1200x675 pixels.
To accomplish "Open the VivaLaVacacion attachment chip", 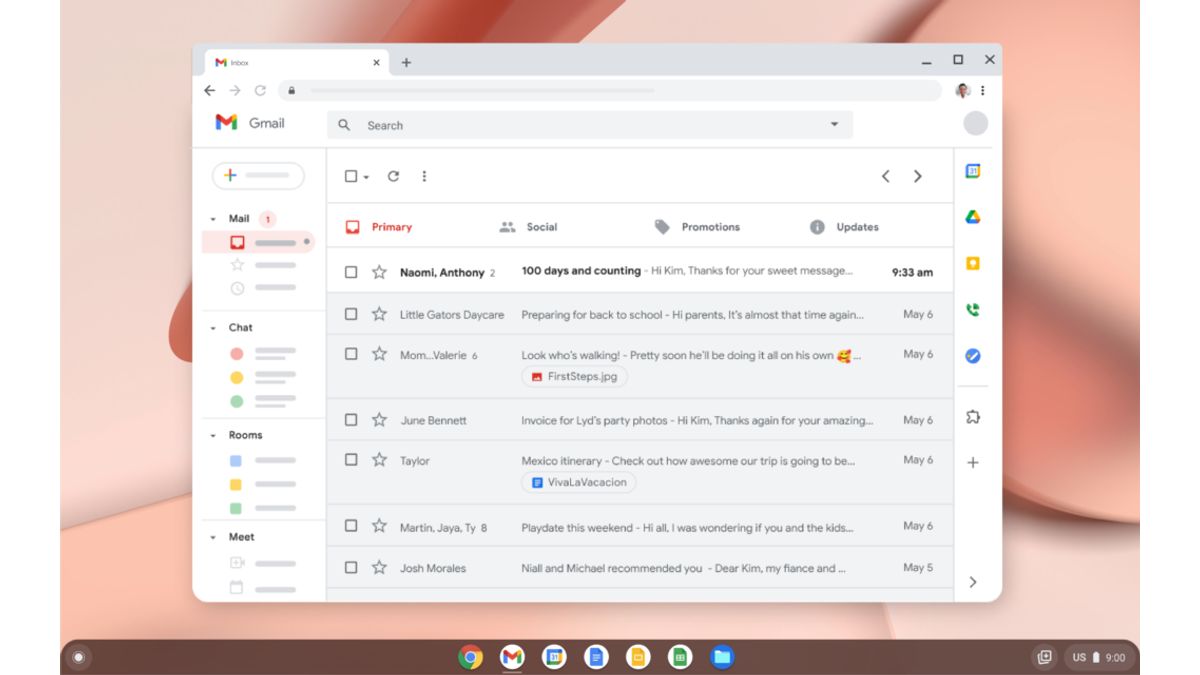I will coord(579,482).
